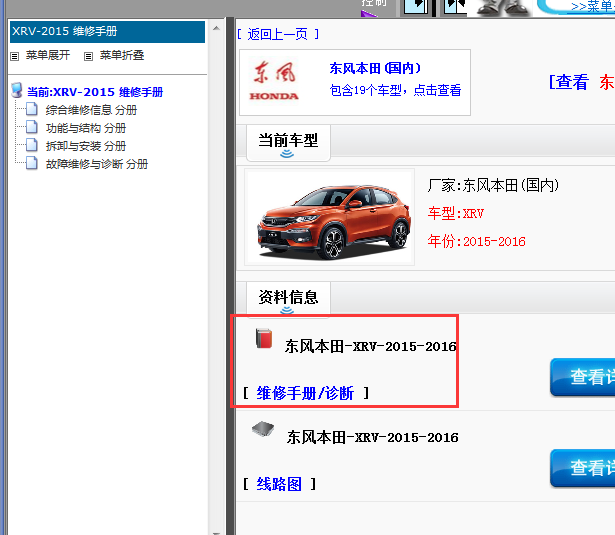The image size is (615, 535).
Task: Click 包含19个车型,点击查看 link
Action: pyautogui.click(x=395, y=91)
